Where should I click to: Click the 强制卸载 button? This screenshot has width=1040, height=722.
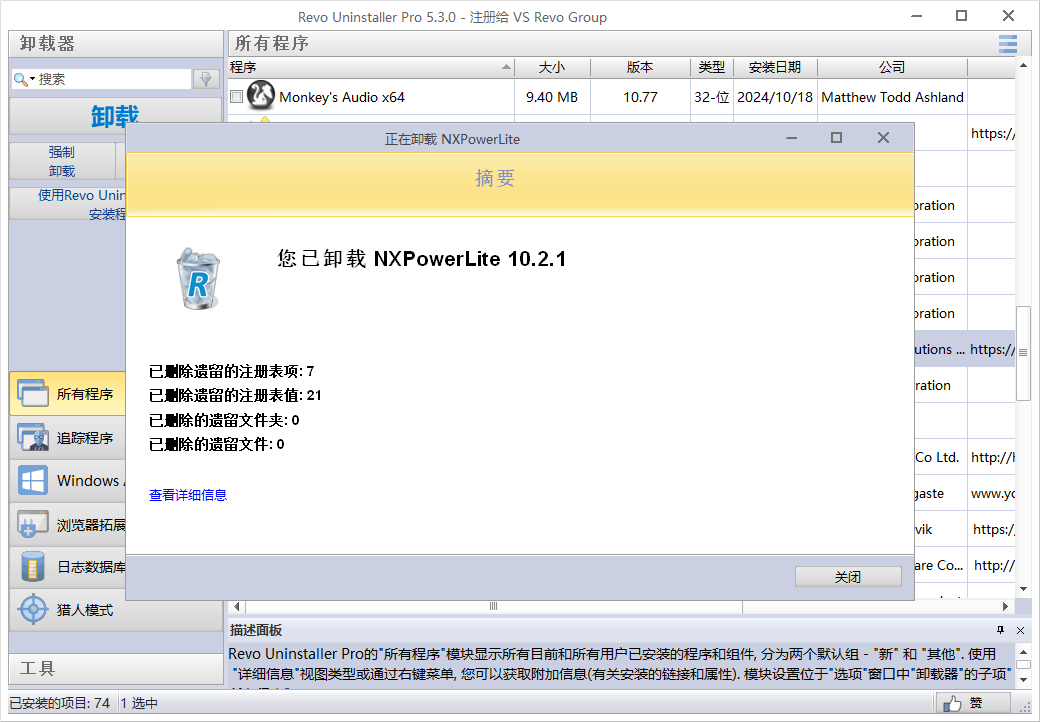(62, 161)
